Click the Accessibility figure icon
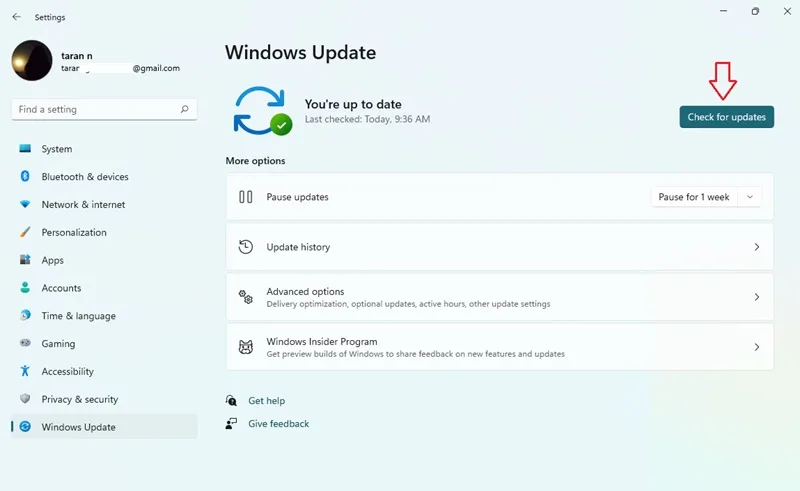The width and height of the screenshot is (800, 491). click(24, 371)
